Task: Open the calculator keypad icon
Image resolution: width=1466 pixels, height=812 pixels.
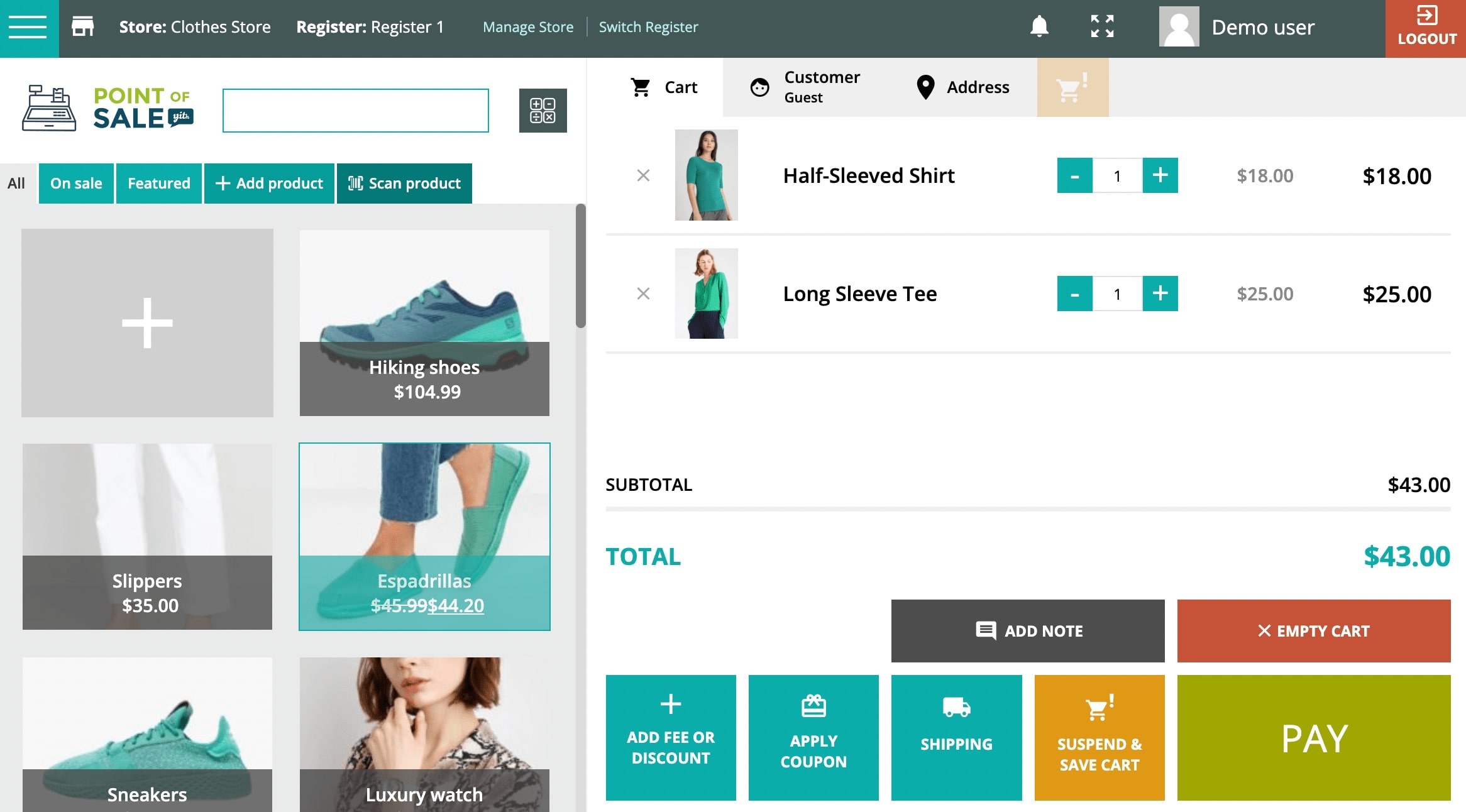Action: point(543,111)
